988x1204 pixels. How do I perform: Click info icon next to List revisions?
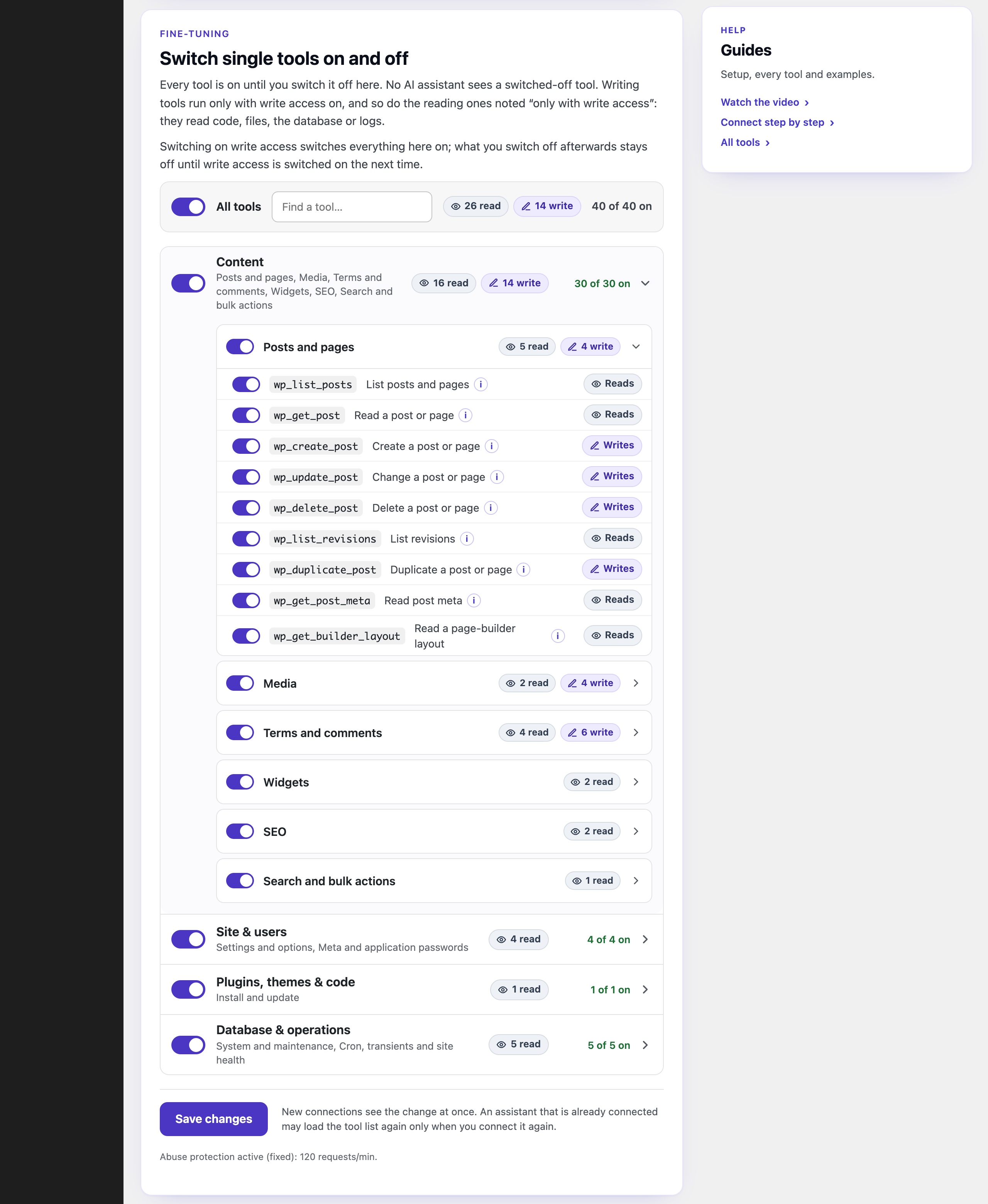(467, 539)
